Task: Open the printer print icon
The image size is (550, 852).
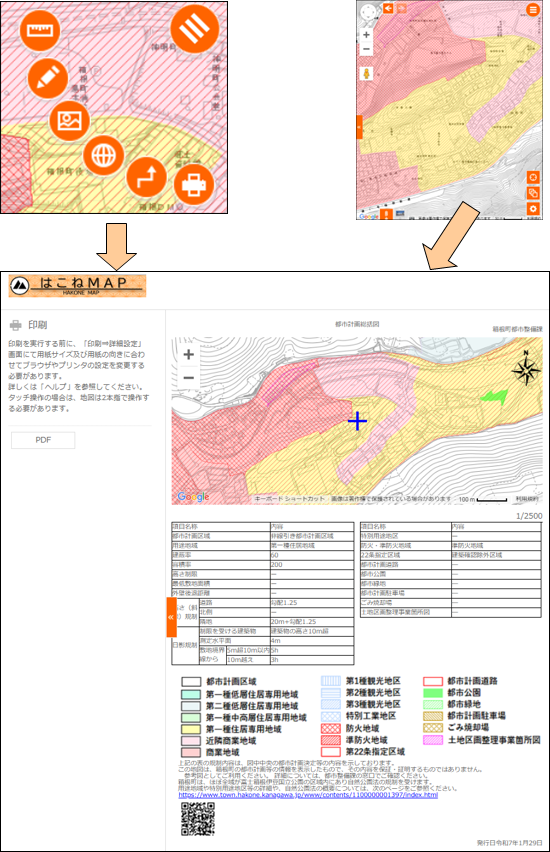Action: click(x=194, y=185)
